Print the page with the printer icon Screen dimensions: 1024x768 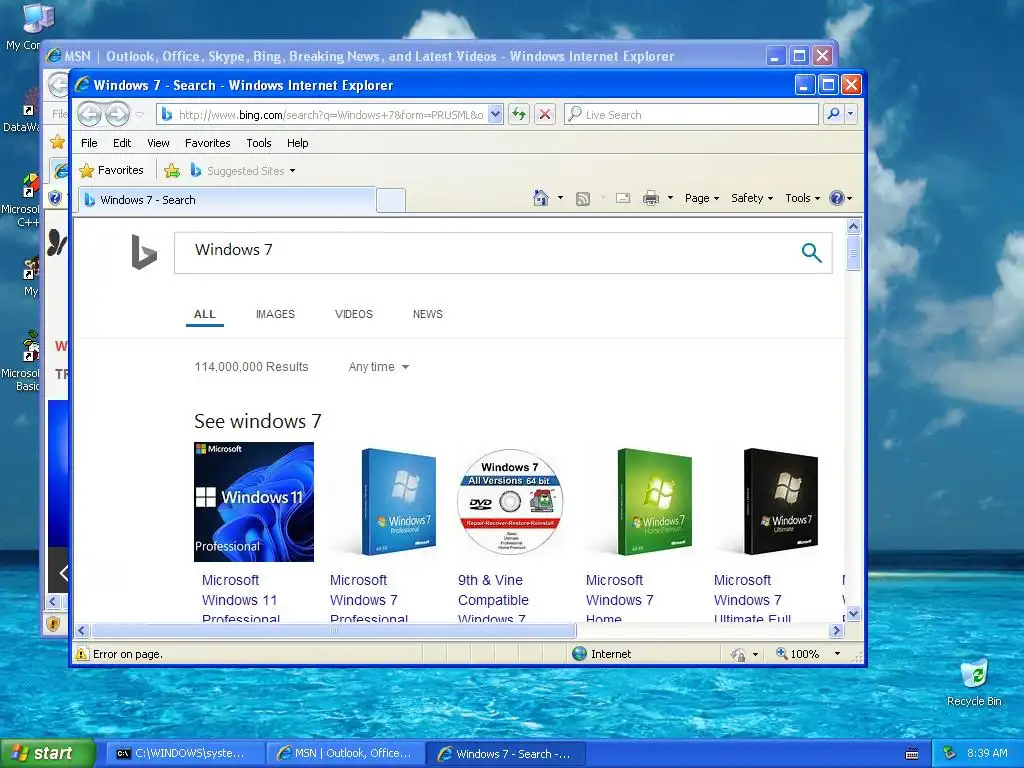651,198
